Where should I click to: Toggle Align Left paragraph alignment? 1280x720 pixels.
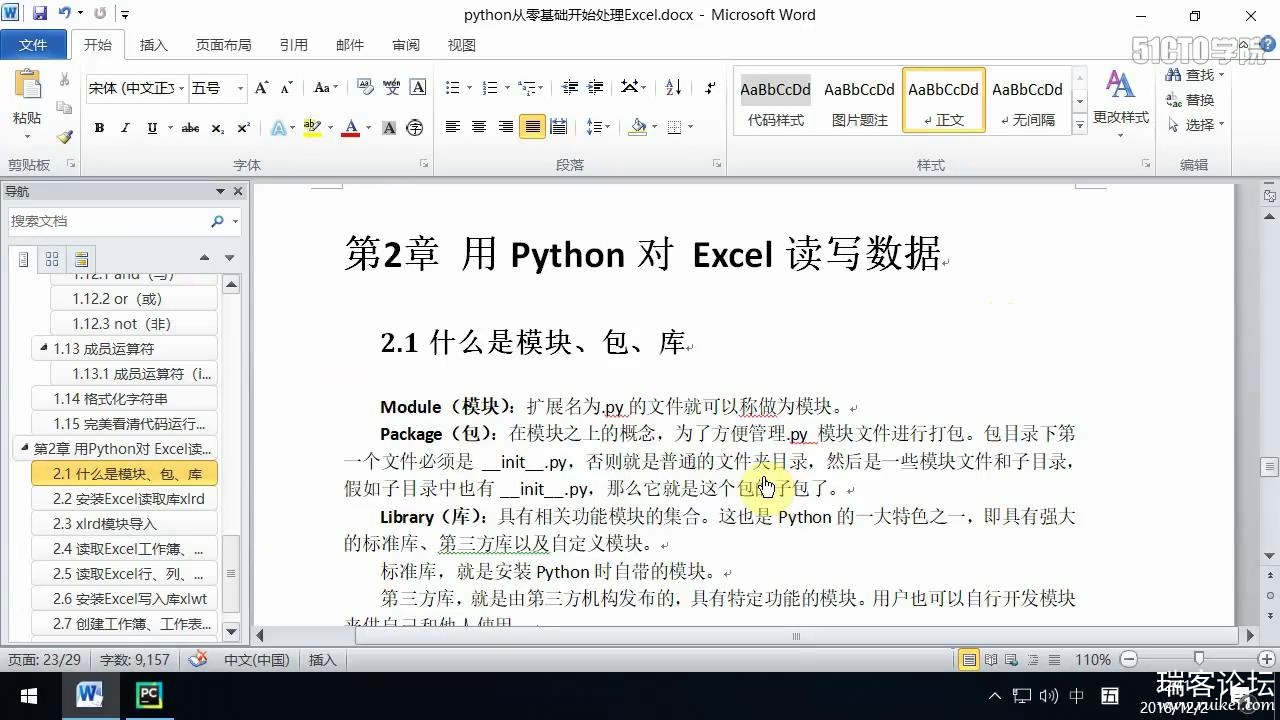click(x=453, y=127)
